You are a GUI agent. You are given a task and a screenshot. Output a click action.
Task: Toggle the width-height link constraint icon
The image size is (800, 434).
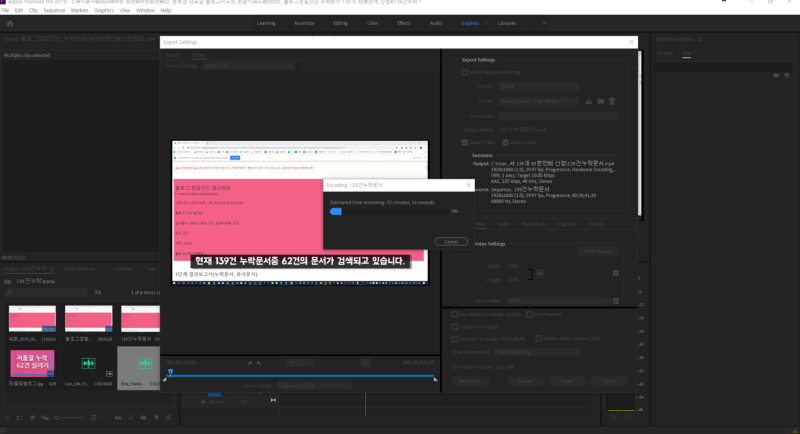point(540,274)
